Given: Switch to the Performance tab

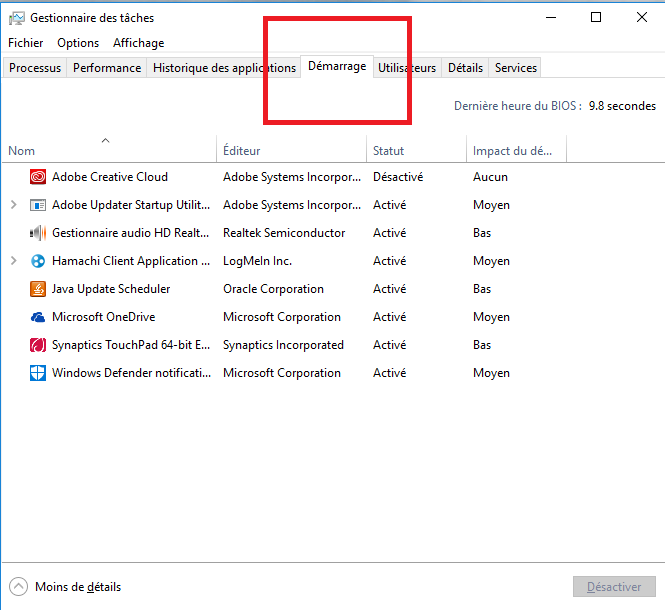Looking at the screenshot, I should [x=107, y=68].
